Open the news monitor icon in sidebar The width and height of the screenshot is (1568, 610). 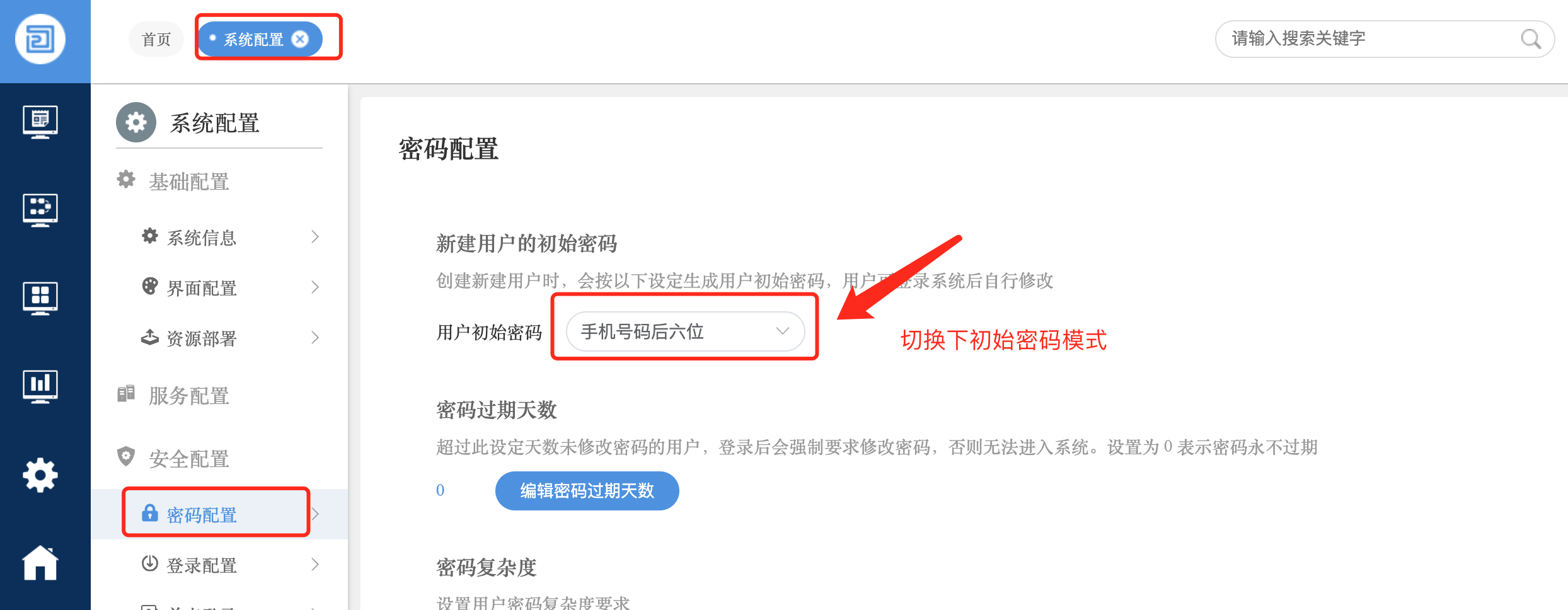coord(40,122)
